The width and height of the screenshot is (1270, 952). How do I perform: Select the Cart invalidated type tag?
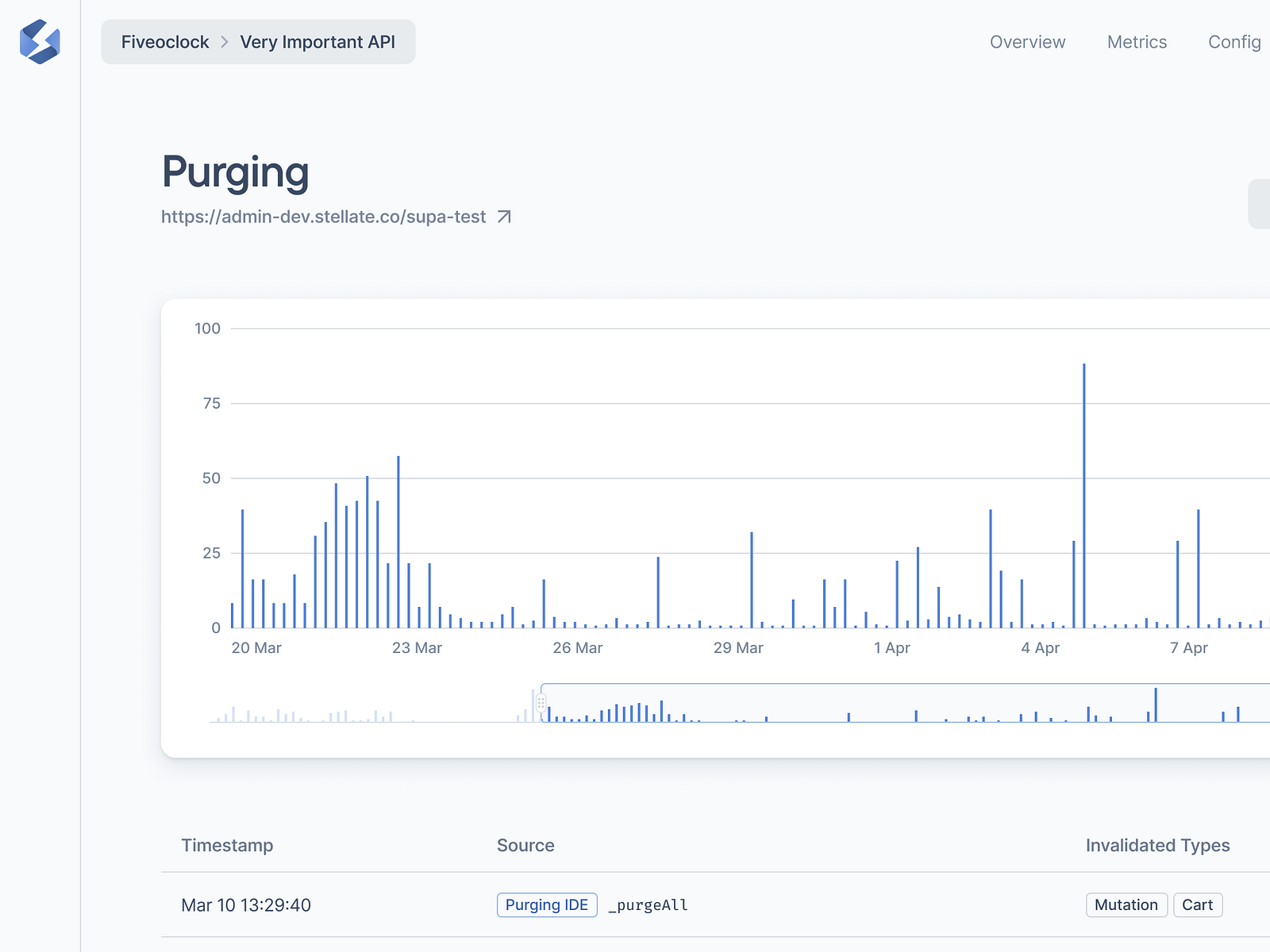coord(1198,905)
